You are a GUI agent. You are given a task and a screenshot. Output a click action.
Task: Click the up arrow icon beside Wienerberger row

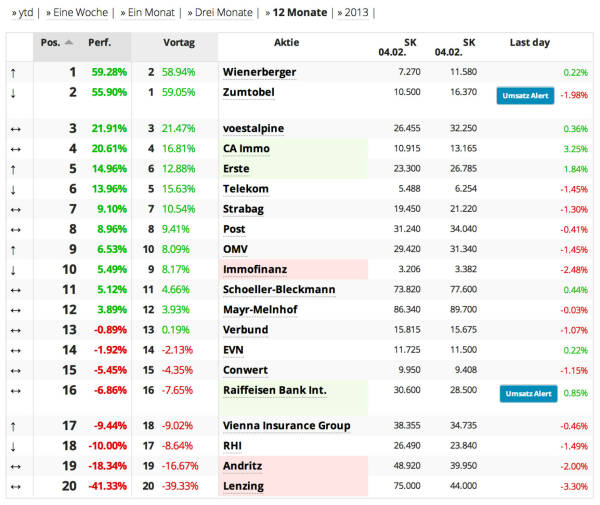[12, 73]
